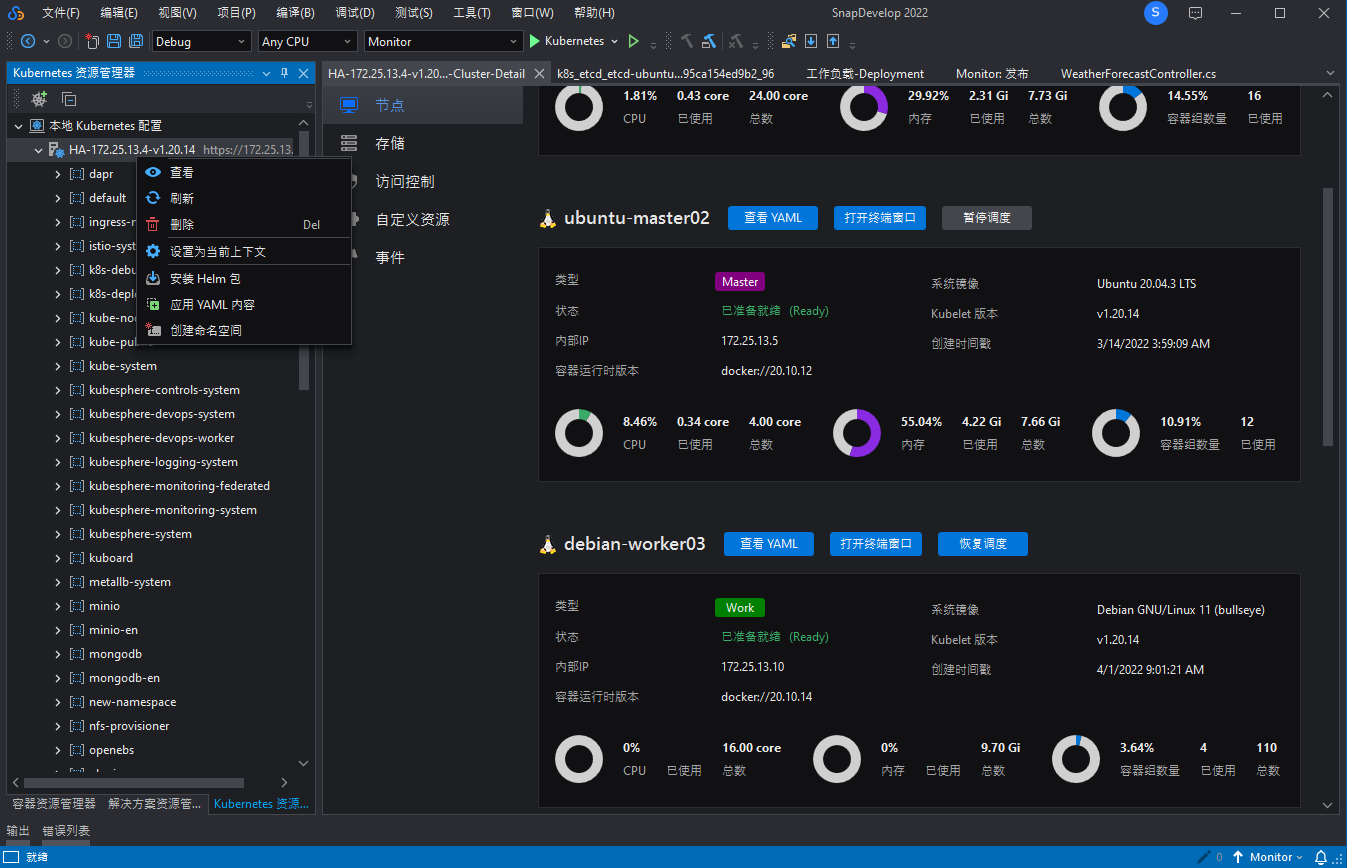Select the kubesphere-monitoring-system namespace

point(173,510)
